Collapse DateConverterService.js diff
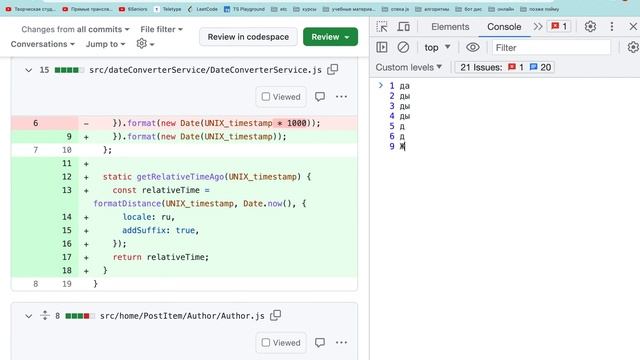640x360 pixels. pyautogui.click(x=29, y=70)
